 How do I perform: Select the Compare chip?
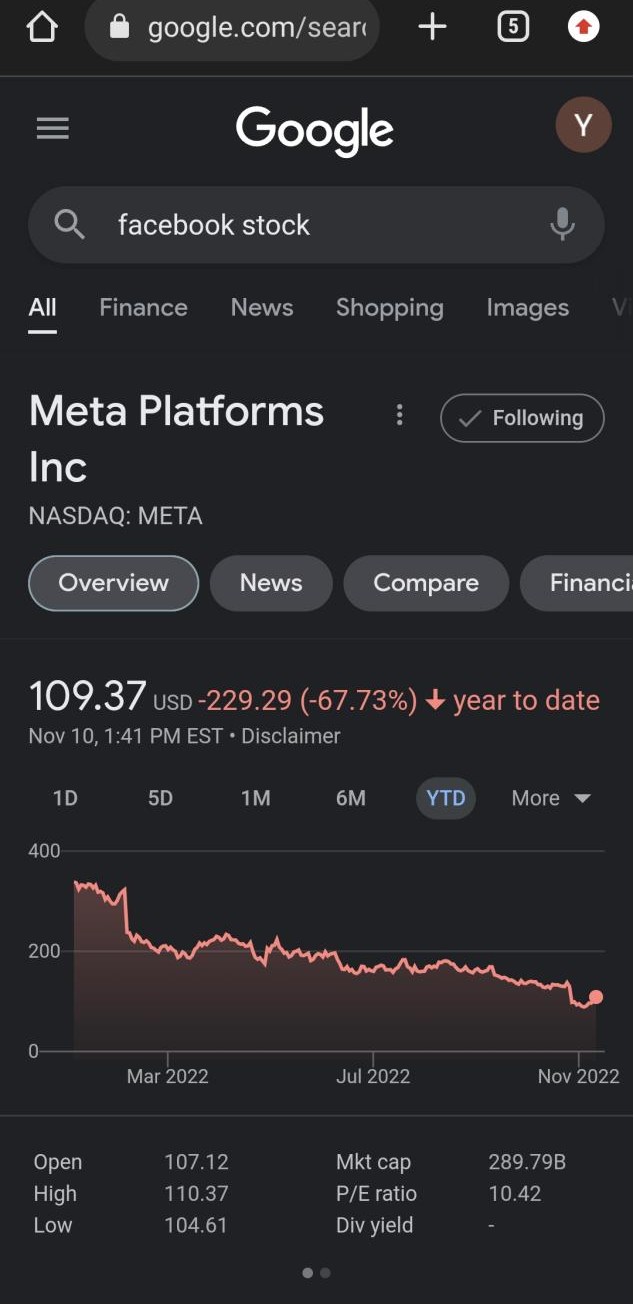[426, 583]
